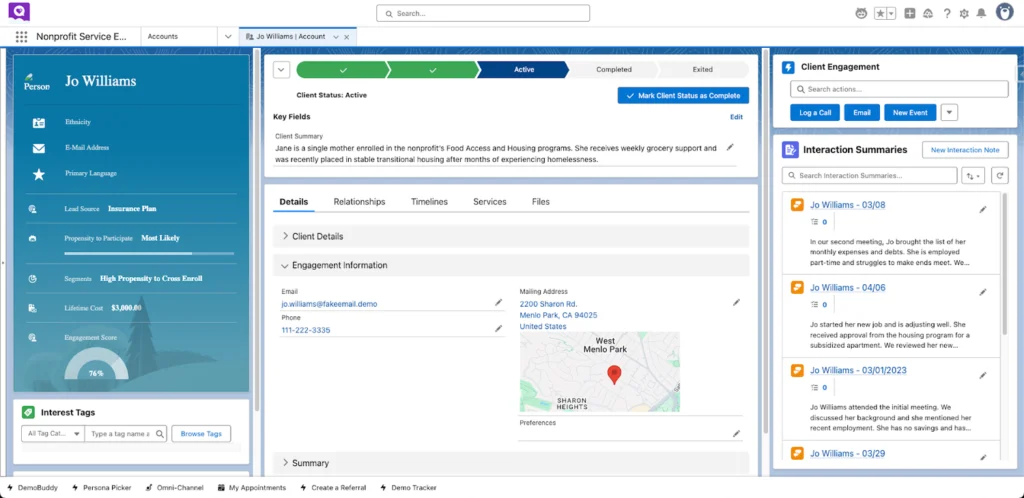Viewport: 1024px width, 498px height.
Task: Click the notifications bell icon
Action: 981,13
